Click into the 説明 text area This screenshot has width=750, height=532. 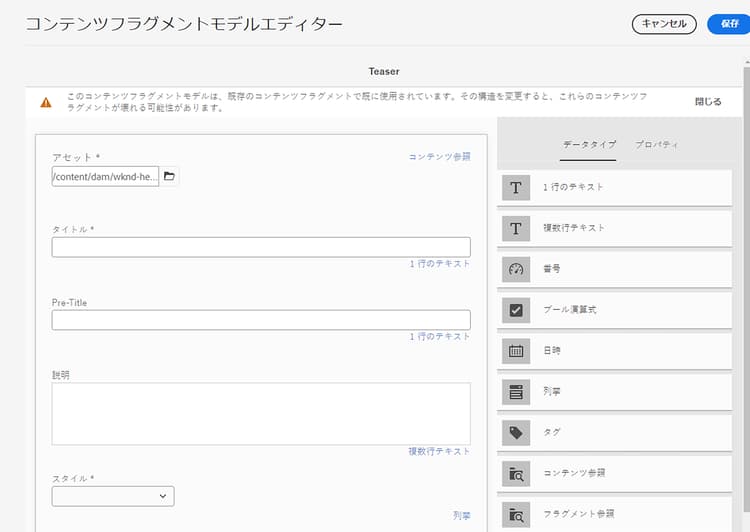click(x=261, y=414)
